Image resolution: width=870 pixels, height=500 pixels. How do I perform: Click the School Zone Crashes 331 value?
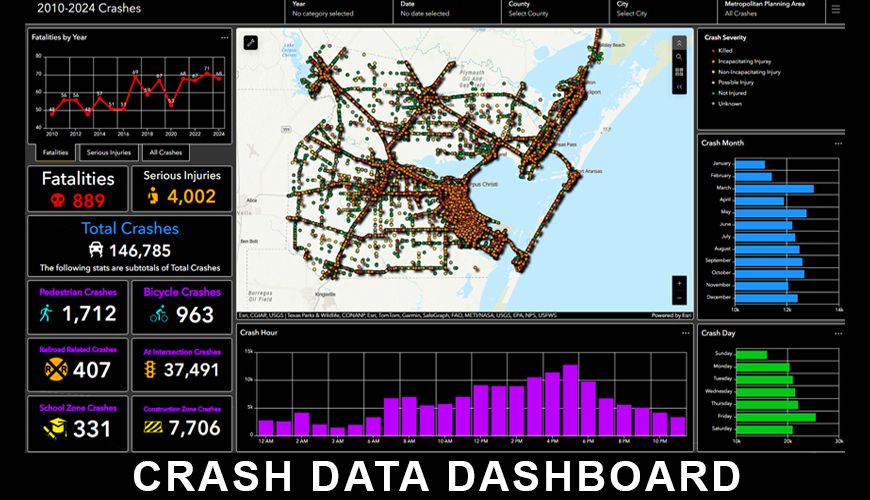[92, 429]
